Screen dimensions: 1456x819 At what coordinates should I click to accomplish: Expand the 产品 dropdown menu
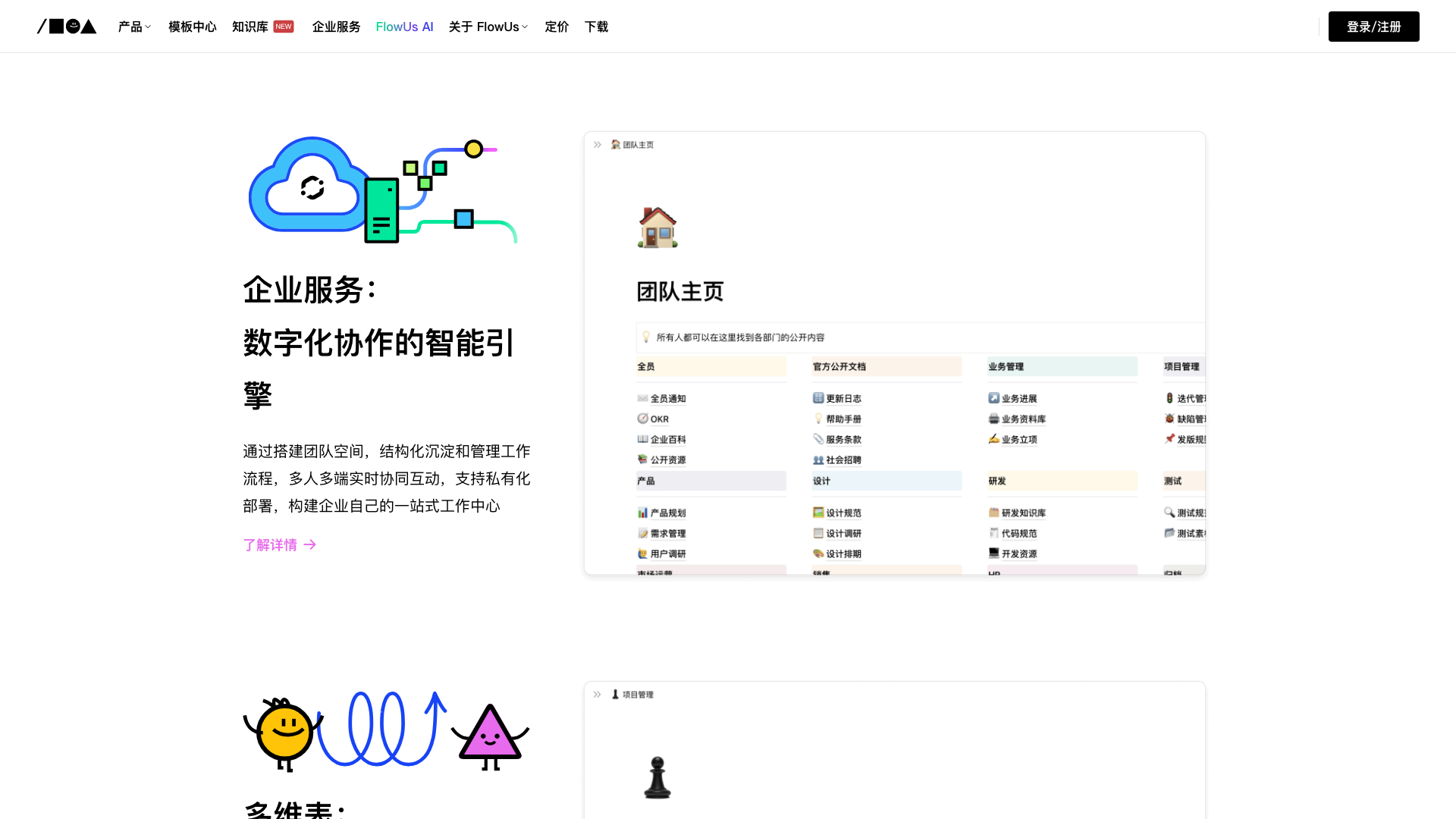click(134, 27)
